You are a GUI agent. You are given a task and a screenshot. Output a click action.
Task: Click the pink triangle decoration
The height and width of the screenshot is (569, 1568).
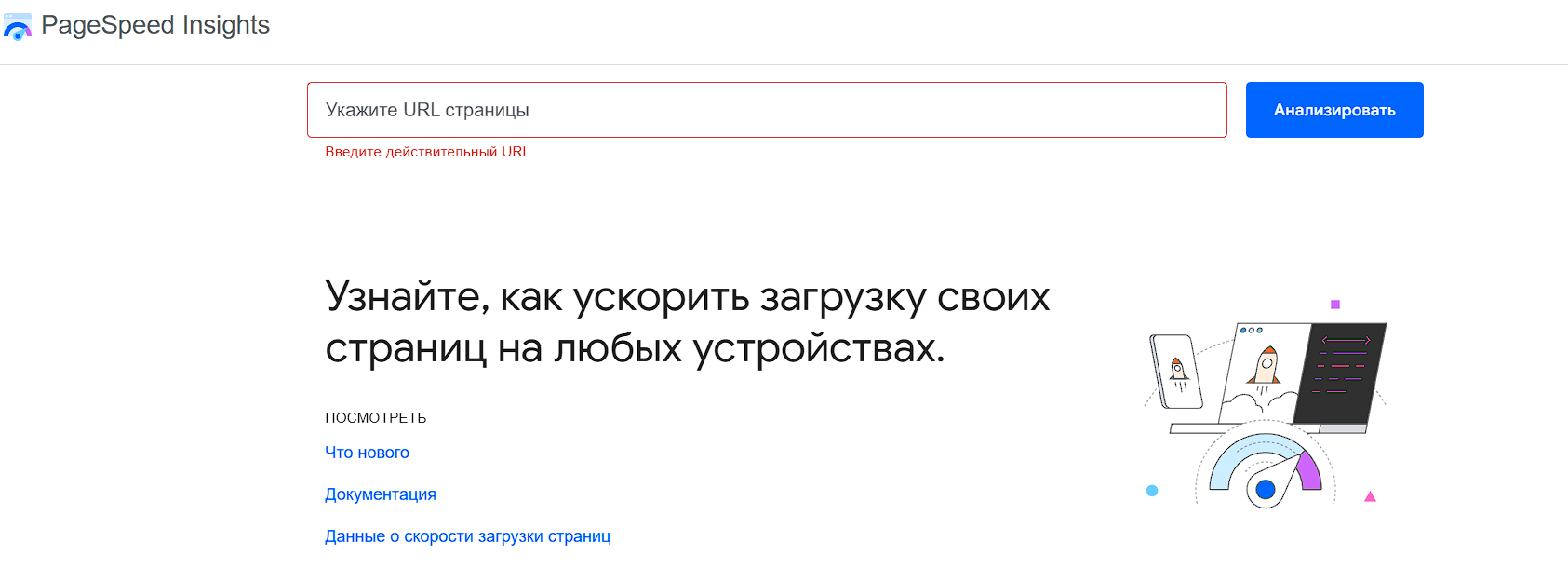click(x=1370, y=496)
